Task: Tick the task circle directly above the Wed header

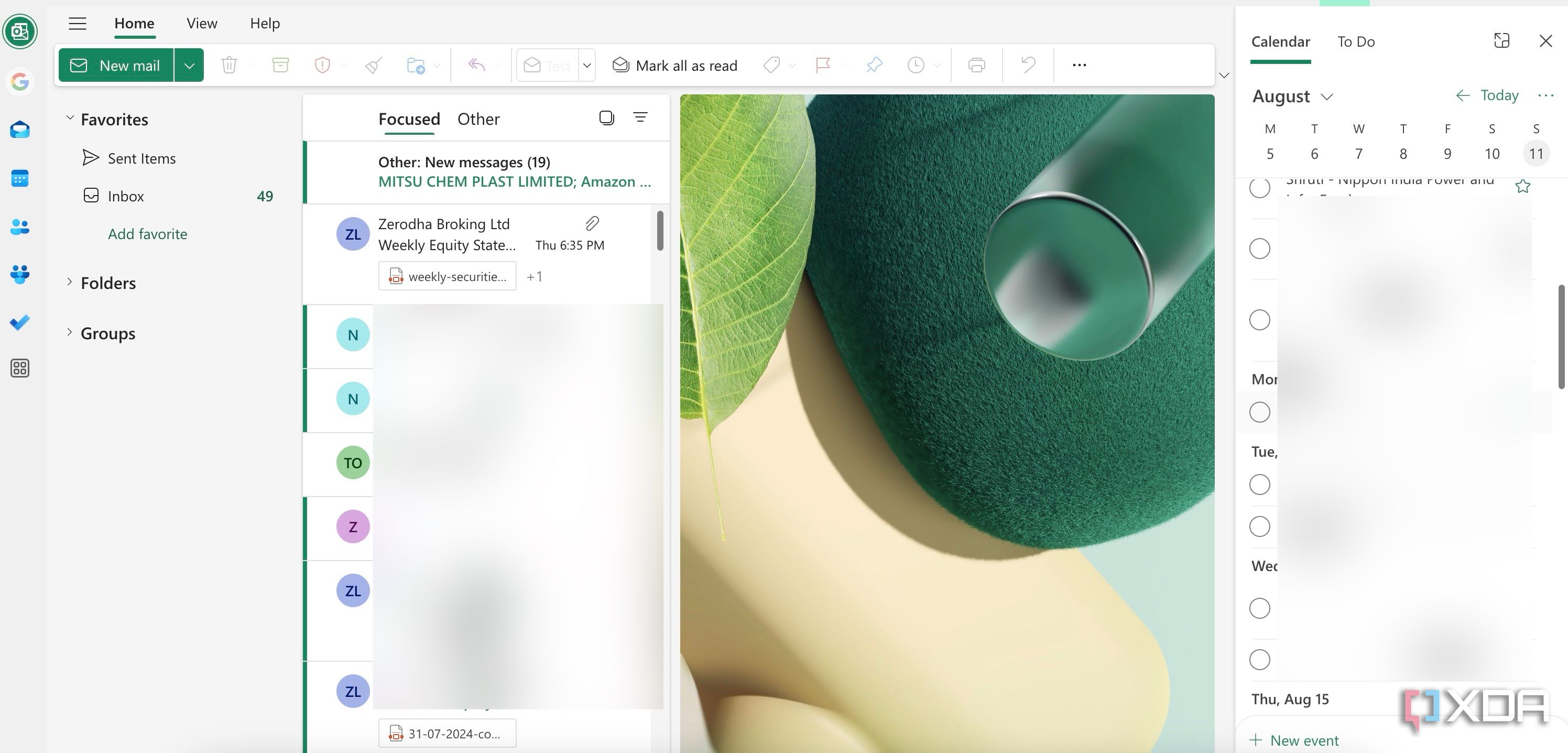Action: coord(1259,526)
